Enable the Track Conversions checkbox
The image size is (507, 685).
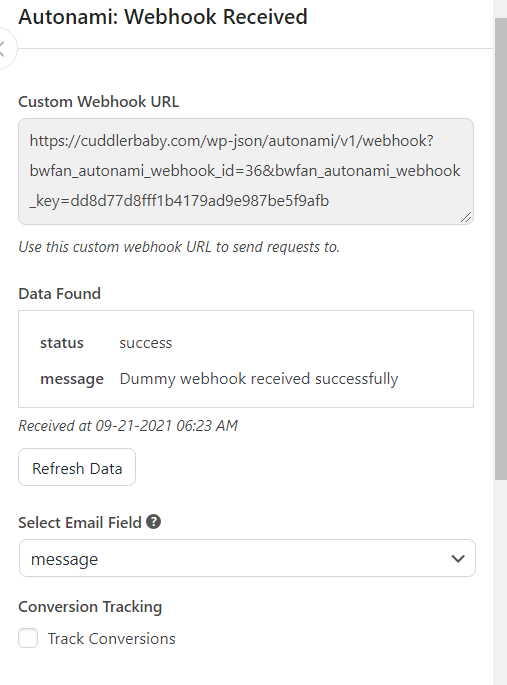click(x=28, y=638)
